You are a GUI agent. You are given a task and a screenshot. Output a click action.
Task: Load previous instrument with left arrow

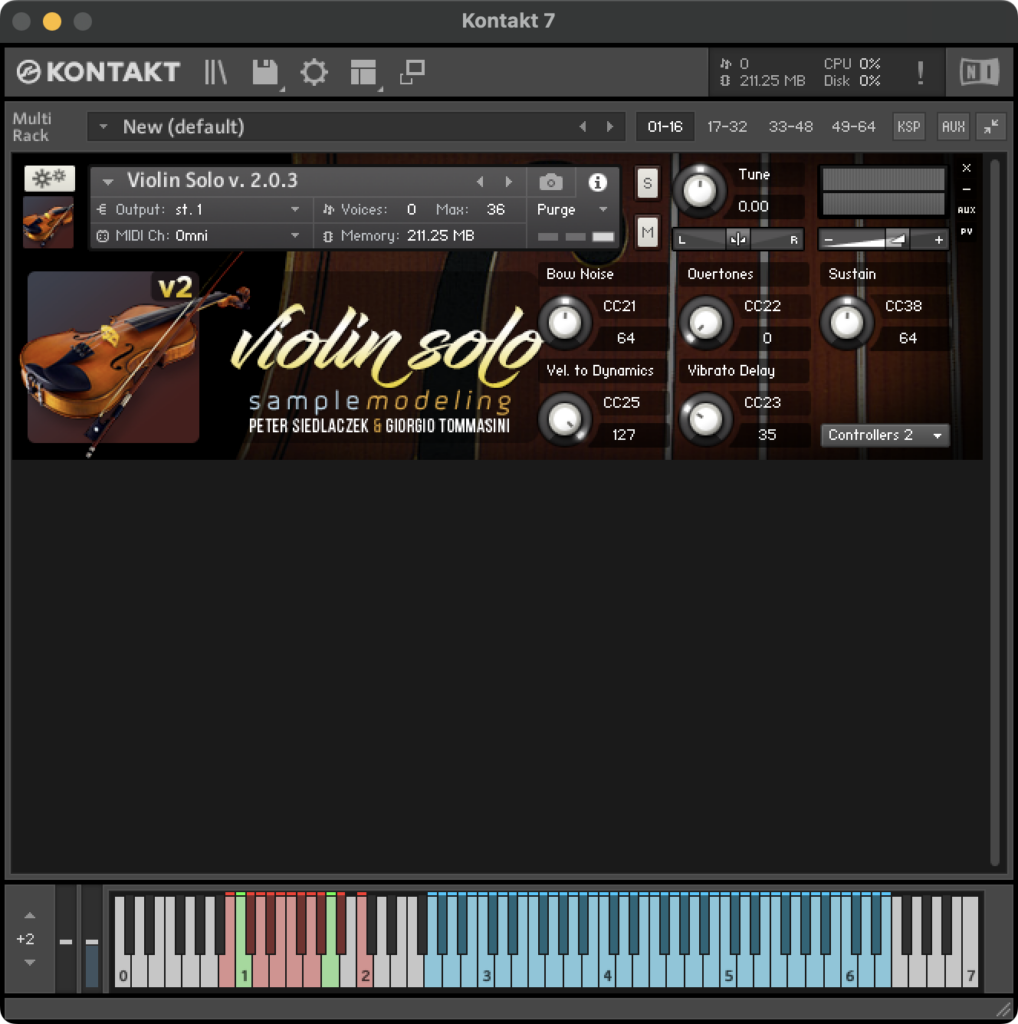pos(480,182)
